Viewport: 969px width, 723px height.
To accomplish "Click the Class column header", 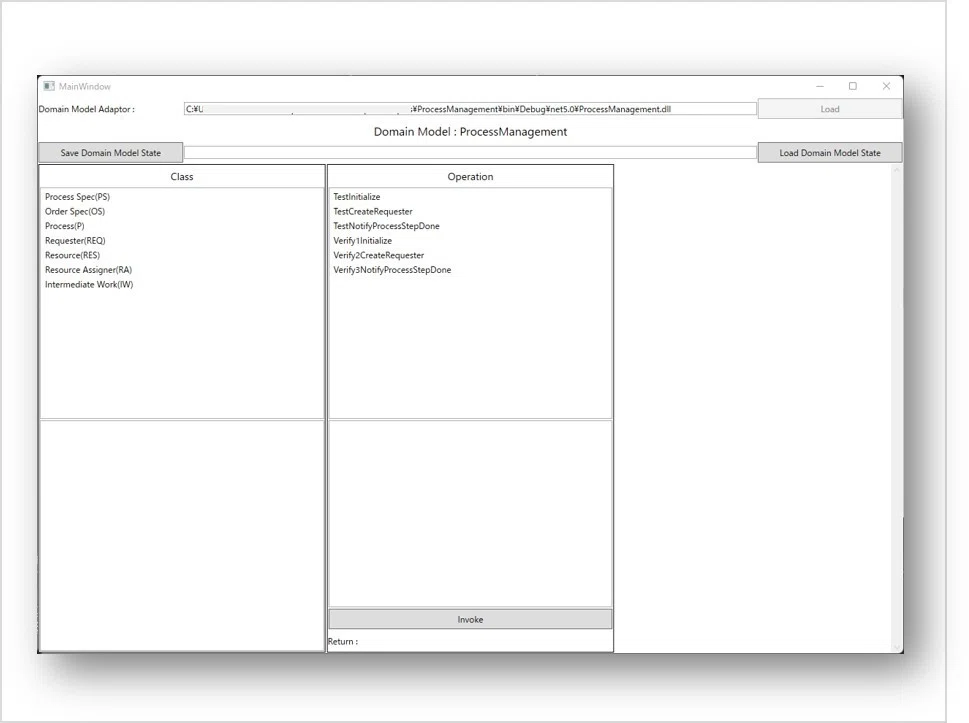I will point(182,177).
